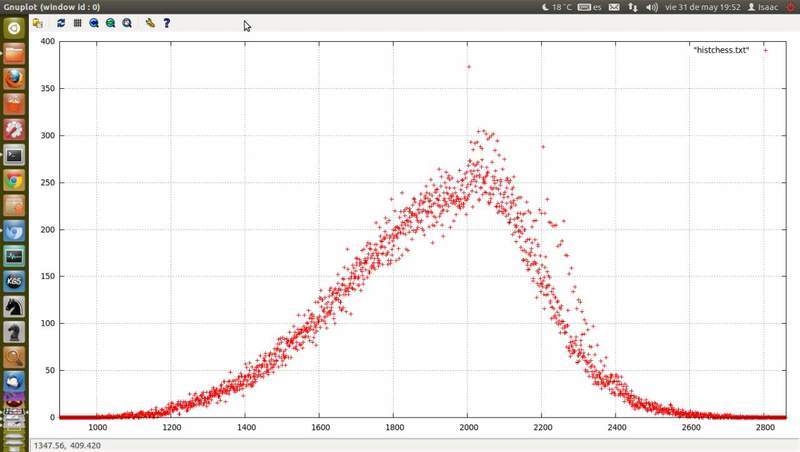Open the mail envelope indicator menu
The height and width of the screenshot is (452, 800).
pos(614,7)
